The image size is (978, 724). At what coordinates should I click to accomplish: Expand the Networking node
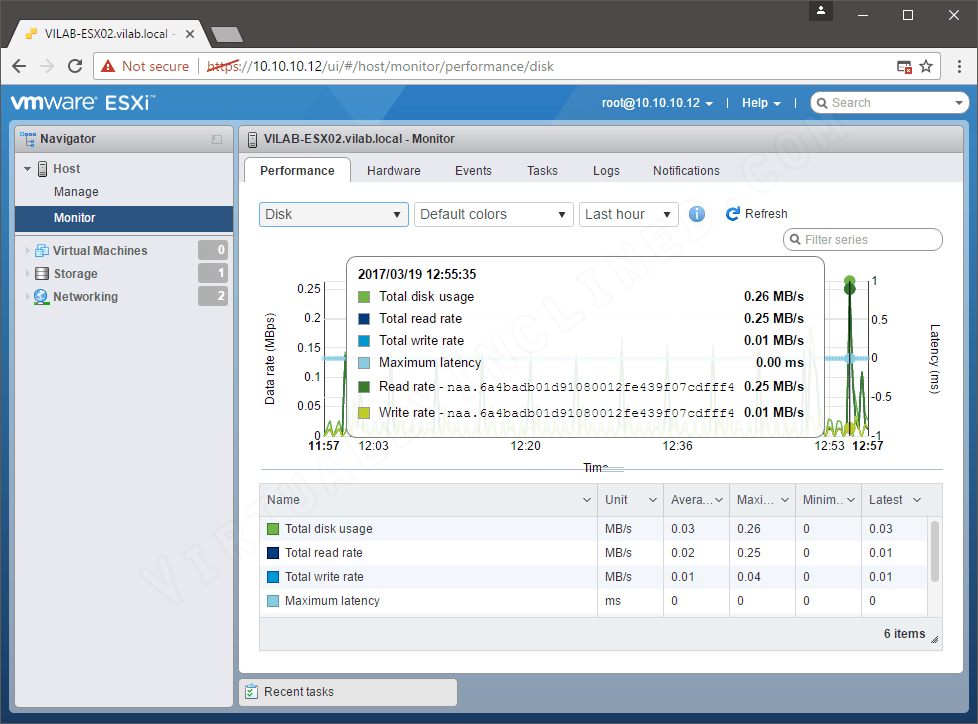point(27,297)
